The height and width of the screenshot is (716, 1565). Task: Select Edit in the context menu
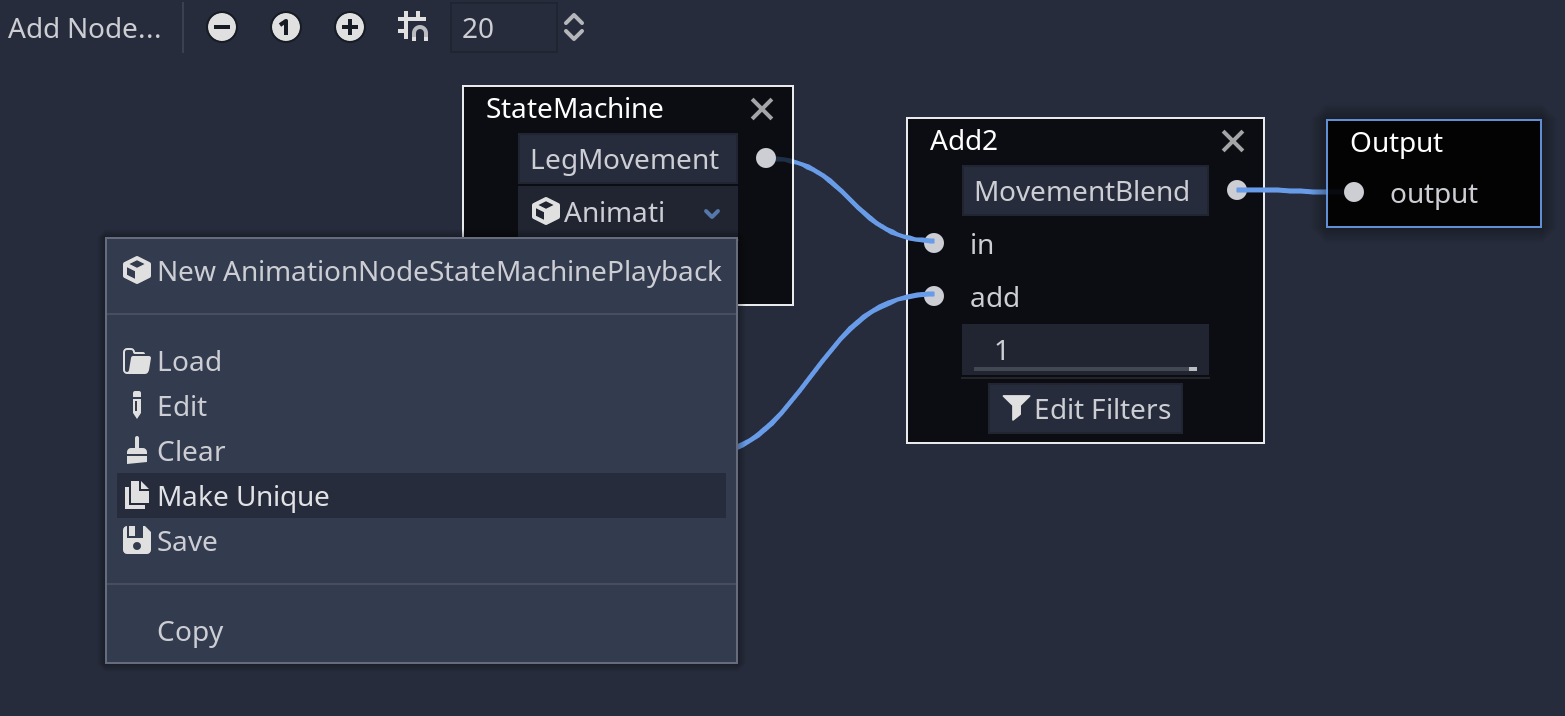tap(181, 405)
